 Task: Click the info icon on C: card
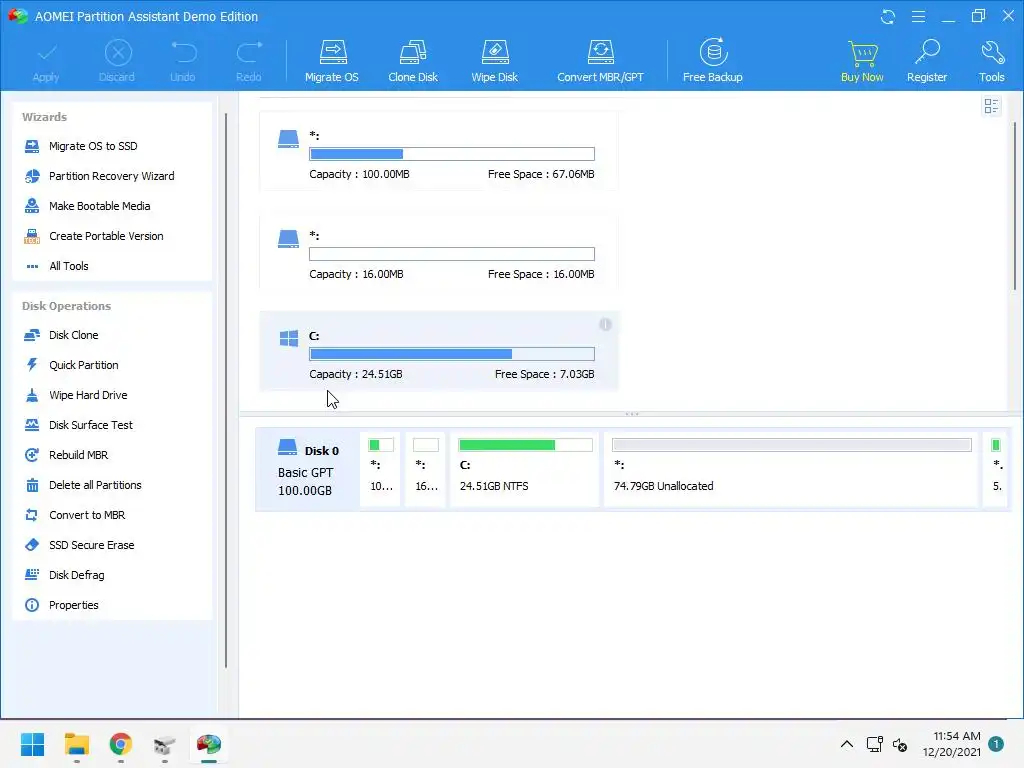tap(605, 325)
